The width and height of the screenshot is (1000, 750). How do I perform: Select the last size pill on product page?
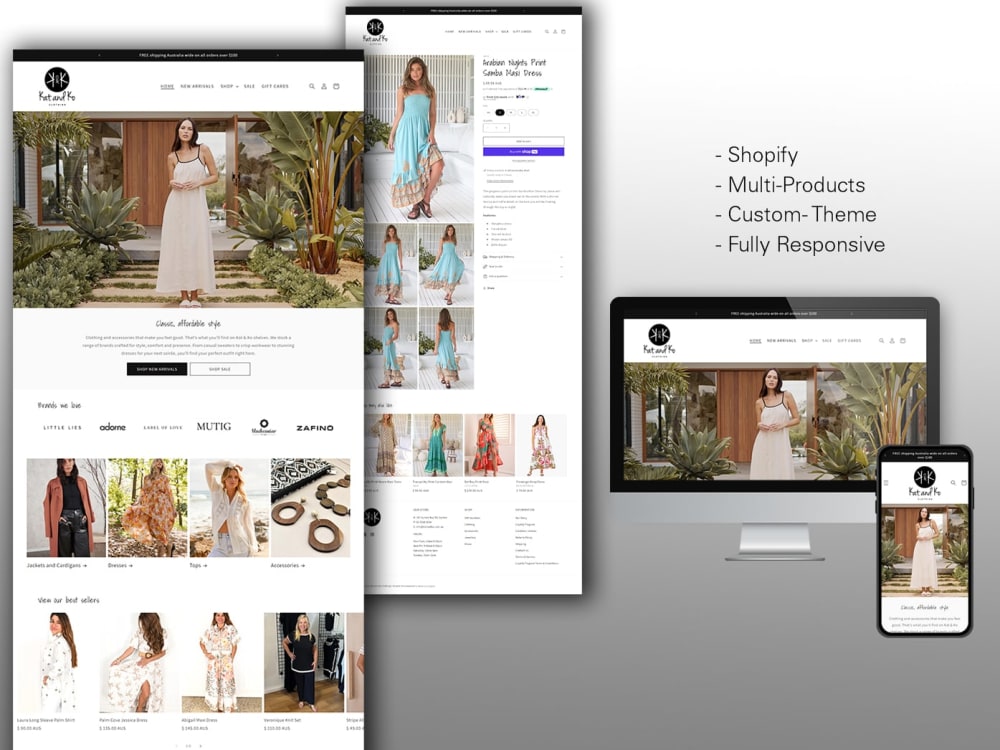533,112
